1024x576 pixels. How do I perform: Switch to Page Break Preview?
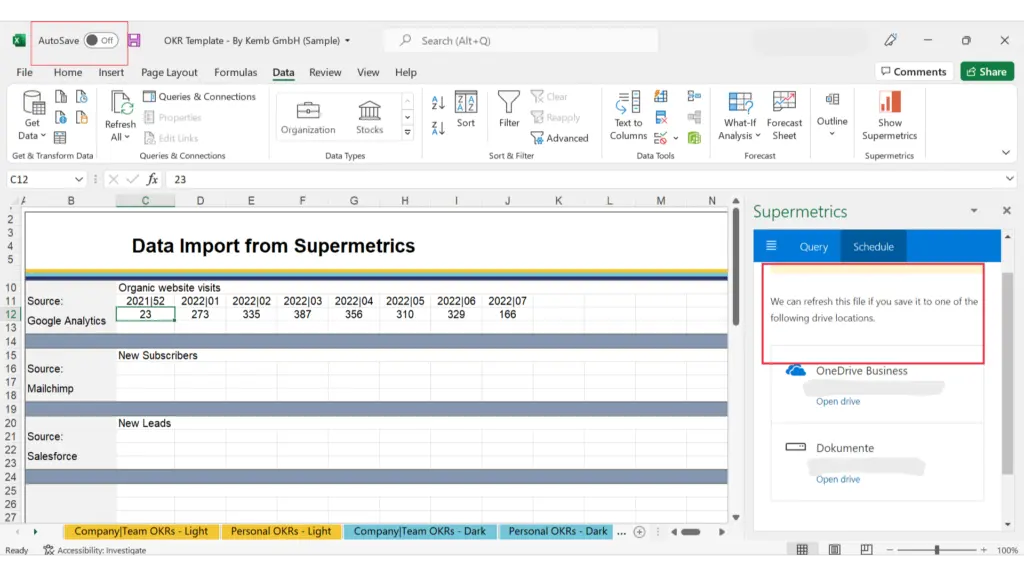click(866, 550)
